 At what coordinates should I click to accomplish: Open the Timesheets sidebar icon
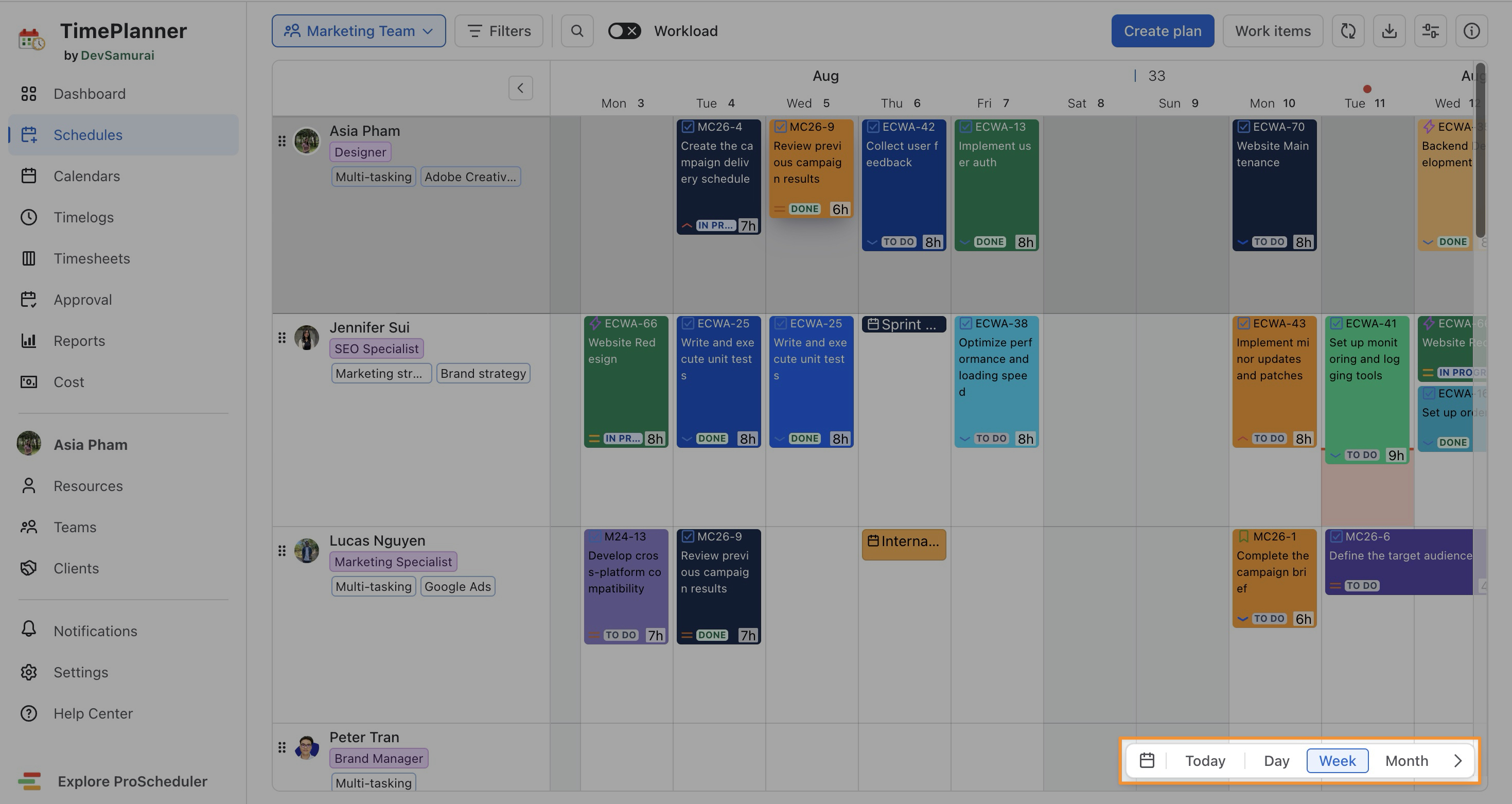coord(29,258)
